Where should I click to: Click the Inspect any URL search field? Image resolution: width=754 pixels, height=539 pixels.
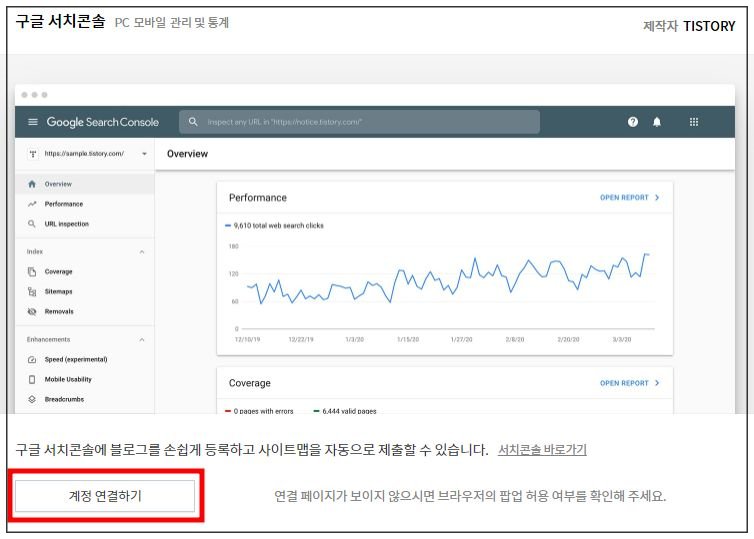tap(359, 122)
